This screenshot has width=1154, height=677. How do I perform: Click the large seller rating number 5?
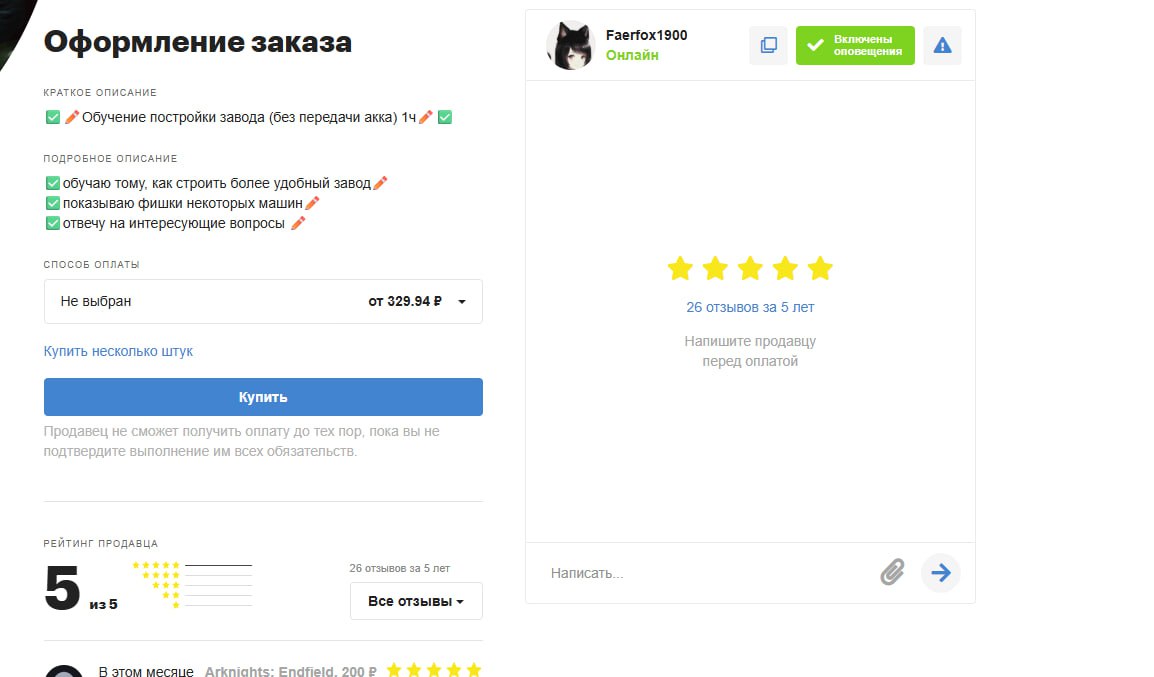(x=62, y=589)
